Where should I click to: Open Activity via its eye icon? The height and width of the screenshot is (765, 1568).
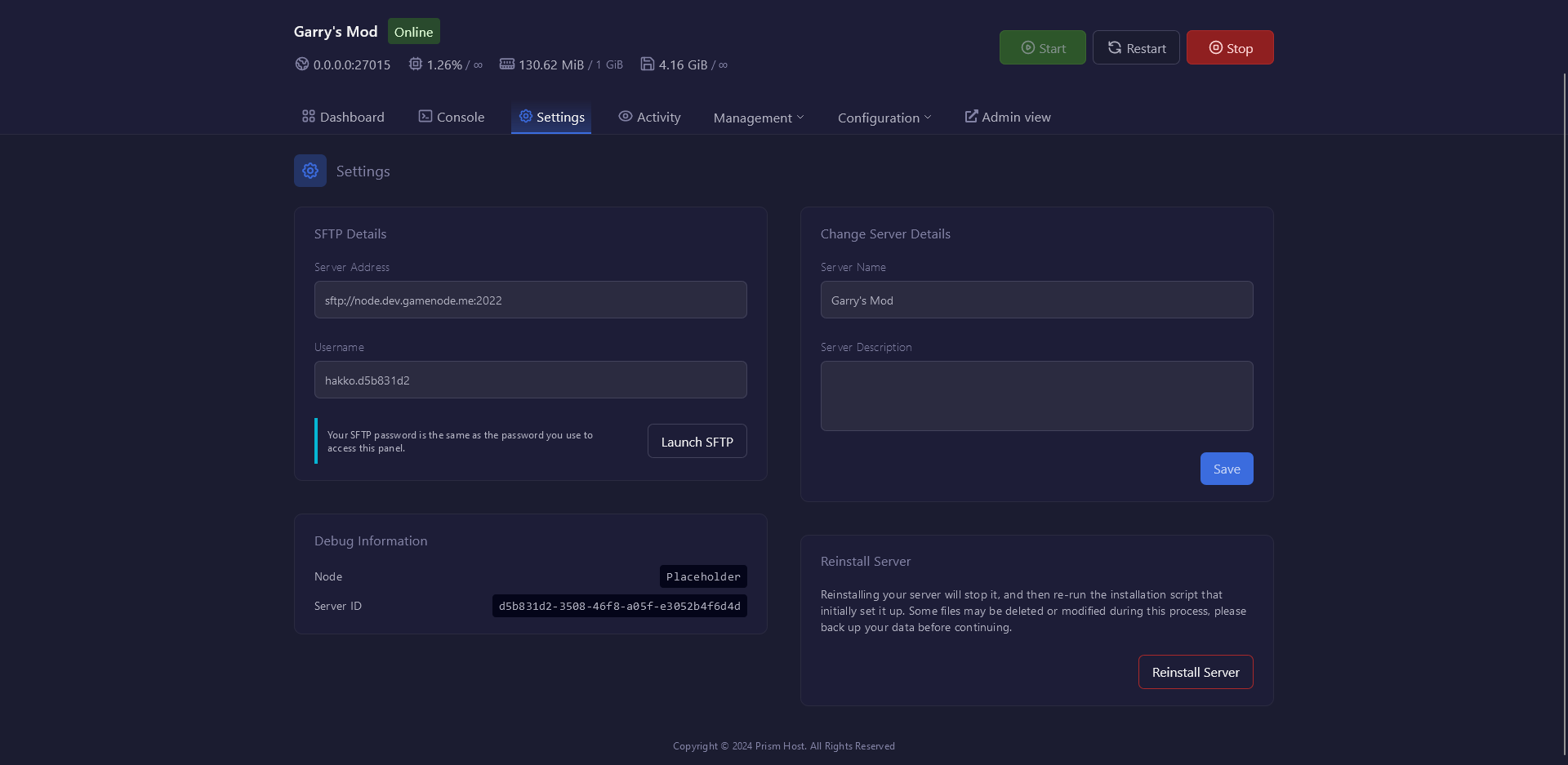[x=626, y=117]
